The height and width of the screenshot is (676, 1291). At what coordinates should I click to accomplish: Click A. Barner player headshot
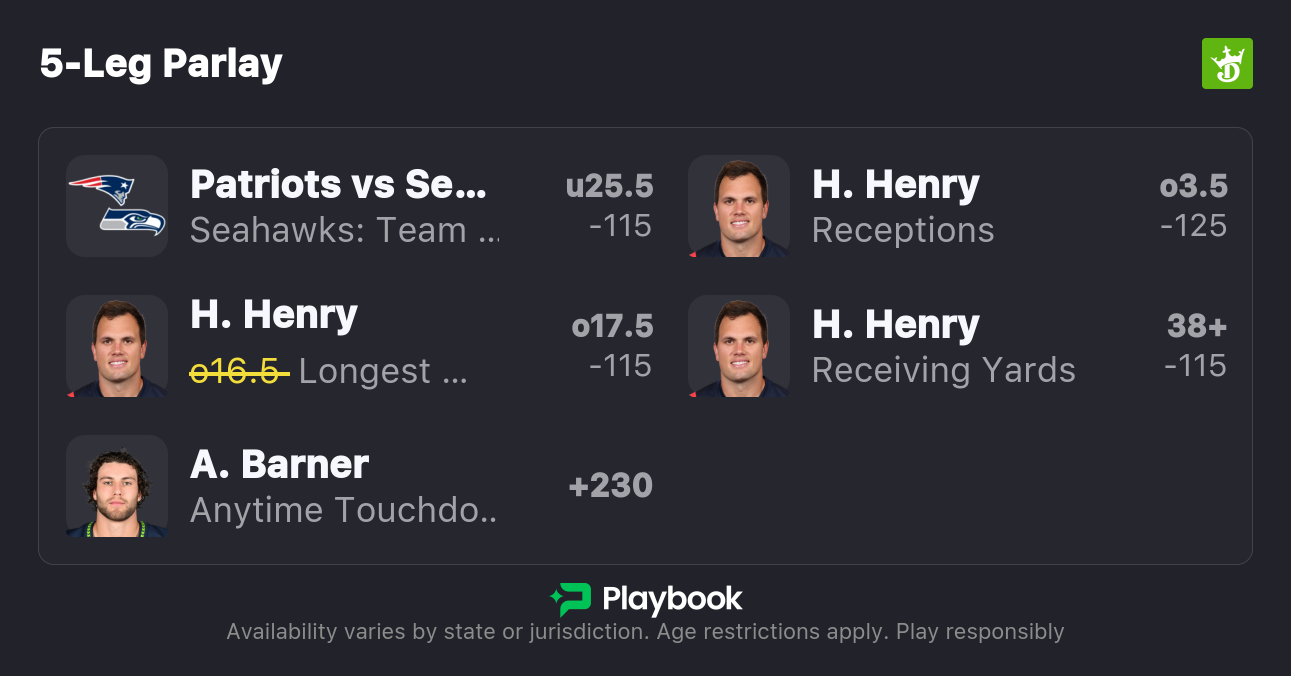tap(117, 486)
